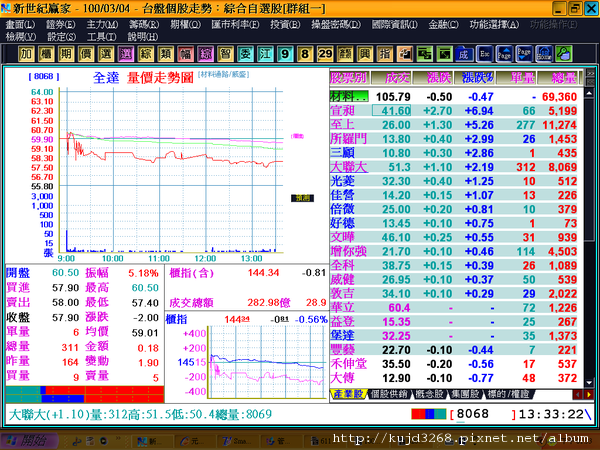Select the 大聯大 stock row
600x450 pixels.
click(x=454, y=167)
